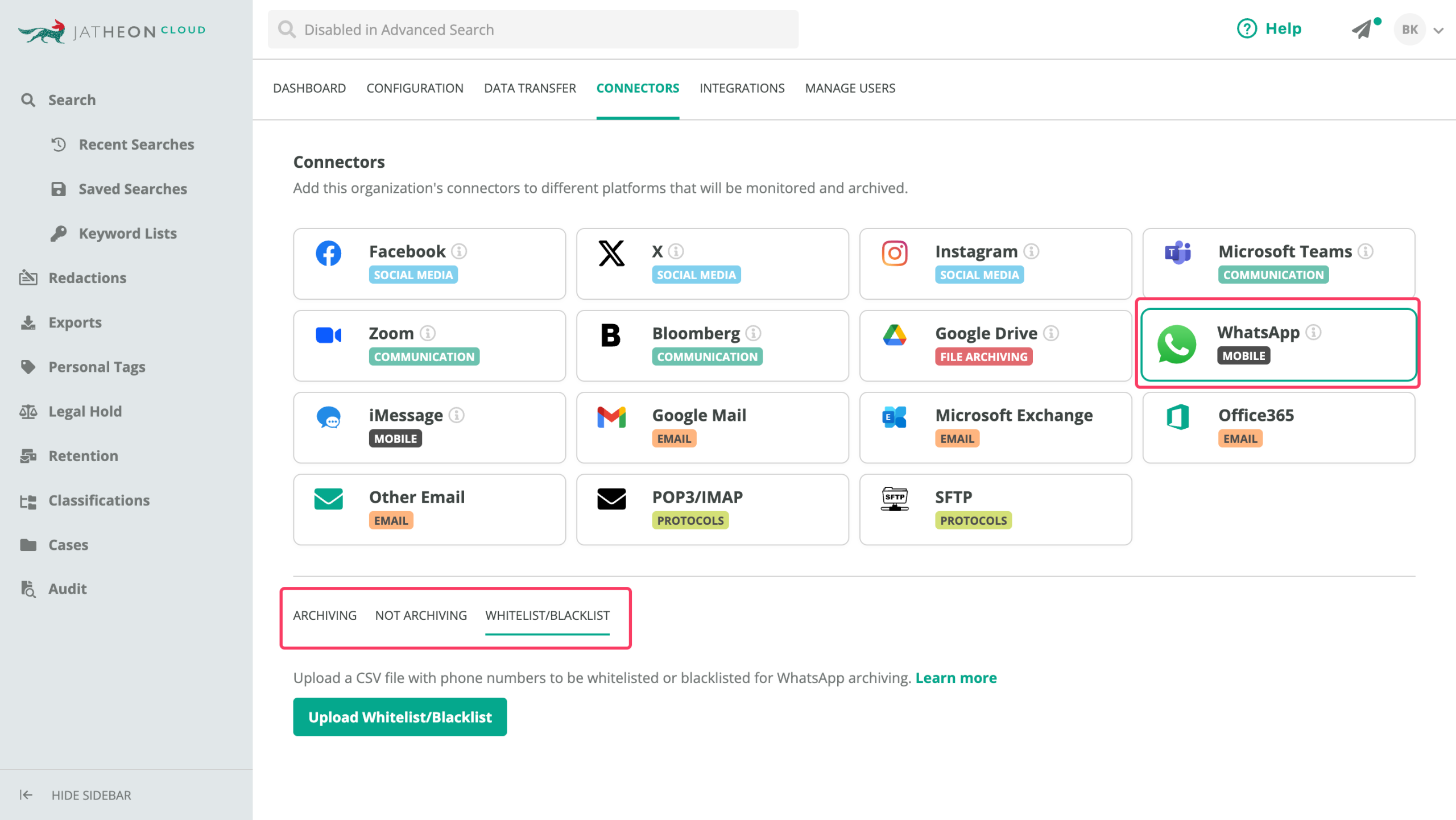The width and height of the screenshot is (1456, 820).
Task: Collapse sidebar with Hide Sidebar
Action: (75, 795)
